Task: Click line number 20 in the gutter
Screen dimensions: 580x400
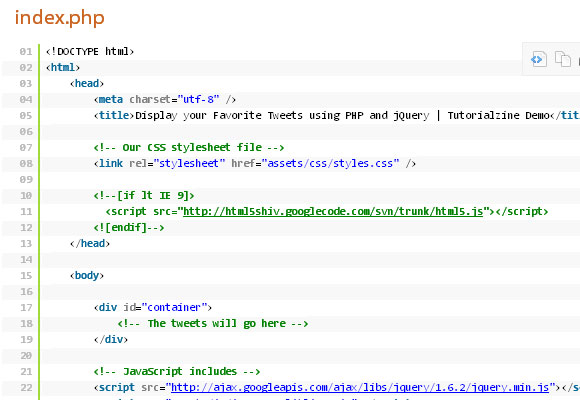Action: click(x=26, y=356)
